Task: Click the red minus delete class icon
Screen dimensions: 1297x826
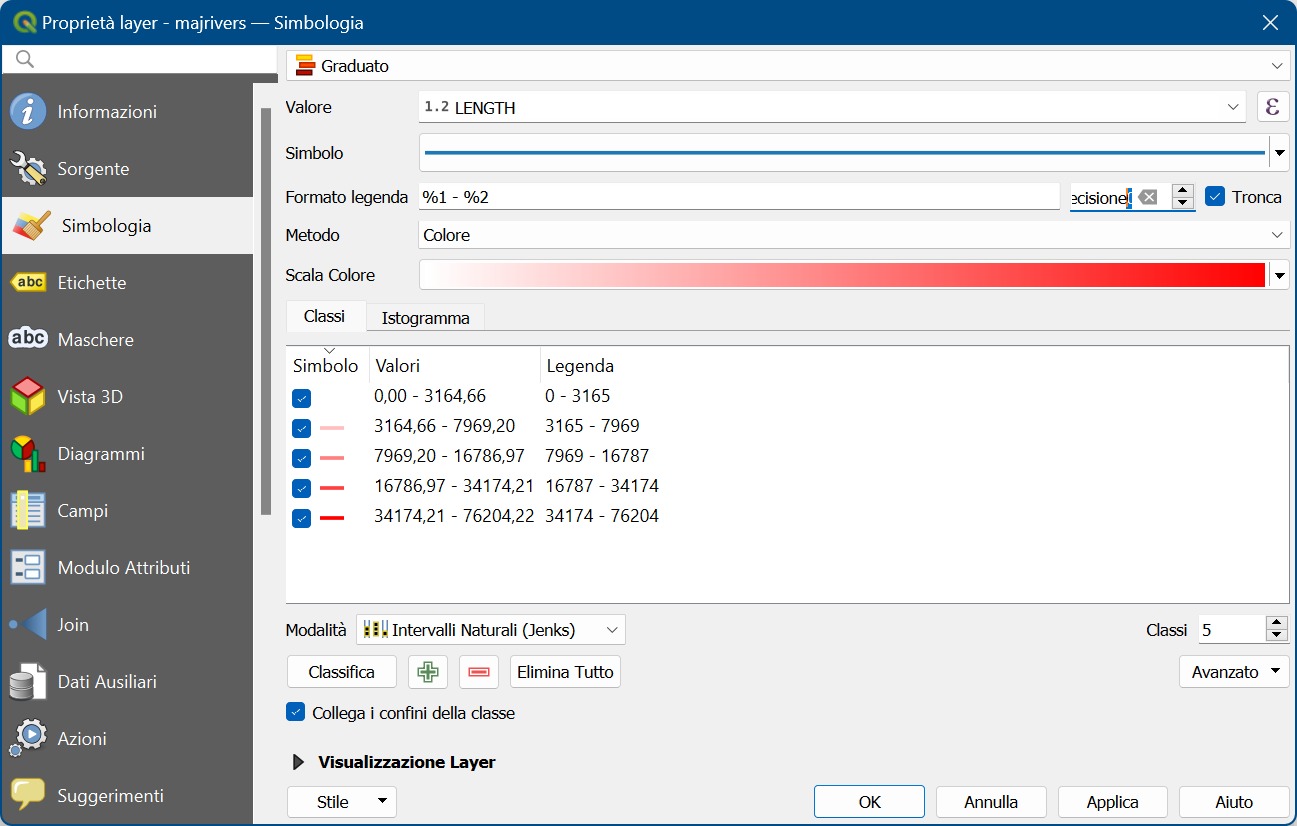Action: (x=479, y=672)
